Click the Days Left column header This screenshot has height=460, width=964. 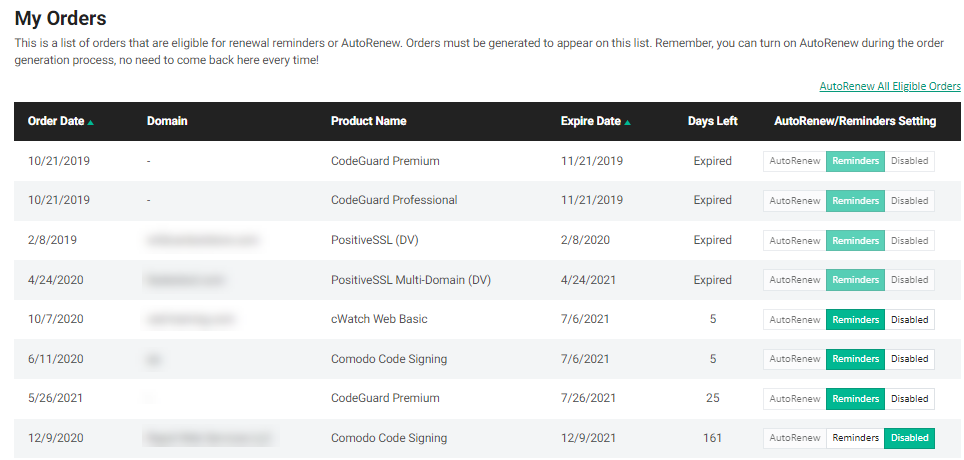tap(712, 122)
